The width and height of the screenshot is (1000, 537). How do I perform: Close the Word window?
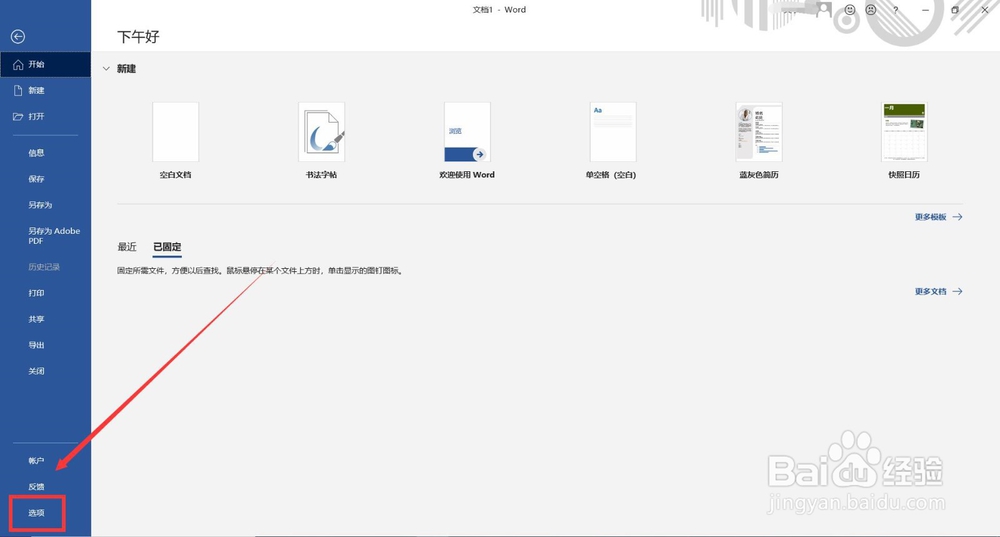click(x=985, y=10)
